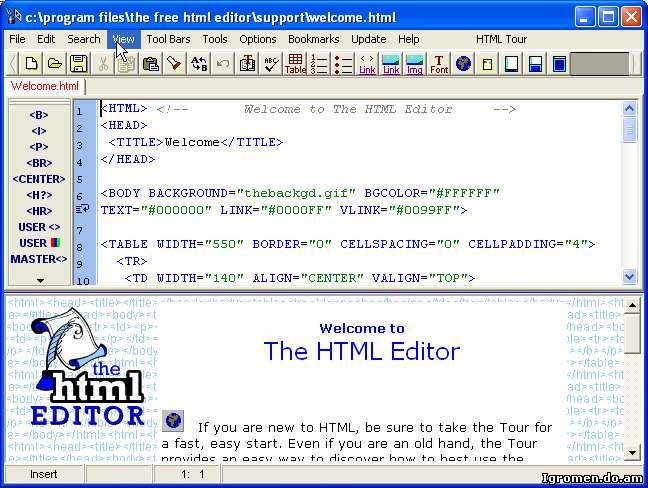Create a new document with the blank page icon
Viewport: 648px width, 488px height.
[31, 64]
